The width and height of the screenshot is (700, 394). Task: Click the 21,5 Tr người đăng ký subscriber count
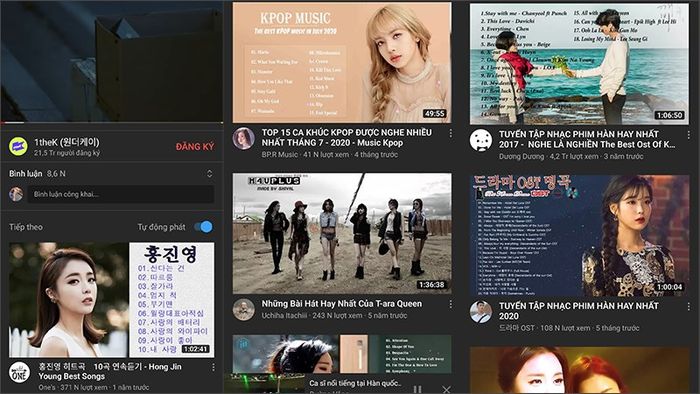(67, 153)
